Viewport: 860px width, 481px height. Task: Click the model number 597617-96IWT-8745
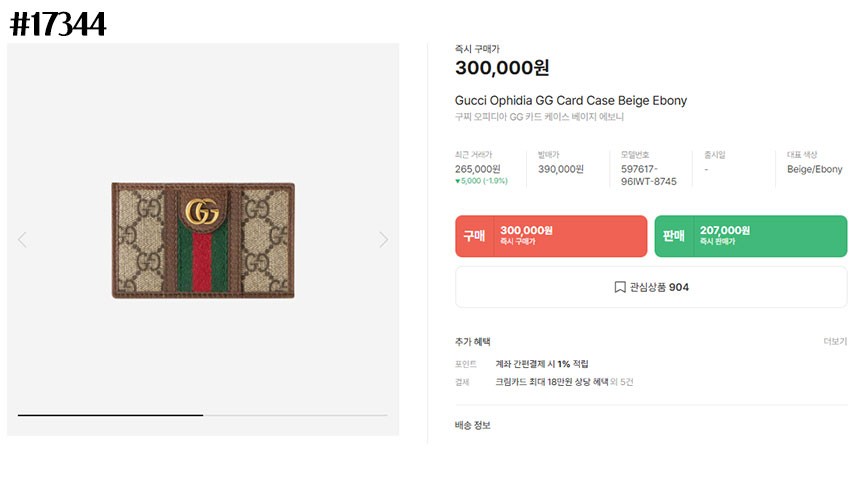648,175
